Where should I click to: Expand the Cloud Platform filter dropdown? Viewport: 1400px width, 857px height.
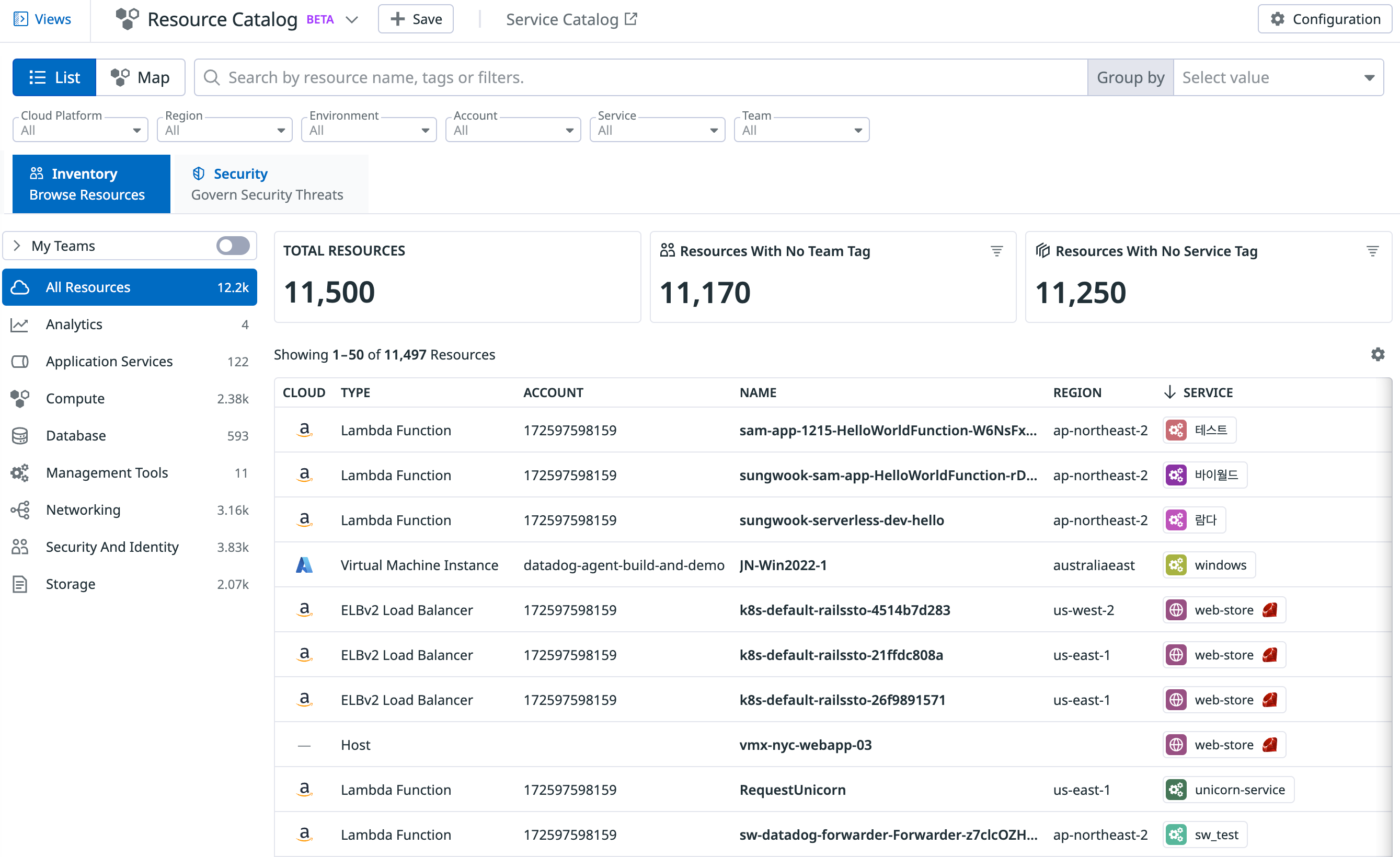79,130
